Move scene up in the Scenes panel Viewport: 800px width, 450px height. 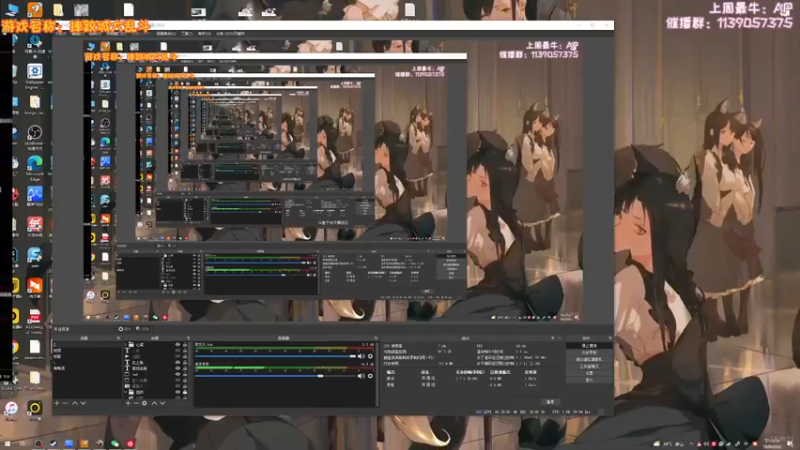[x=74, y=403]
